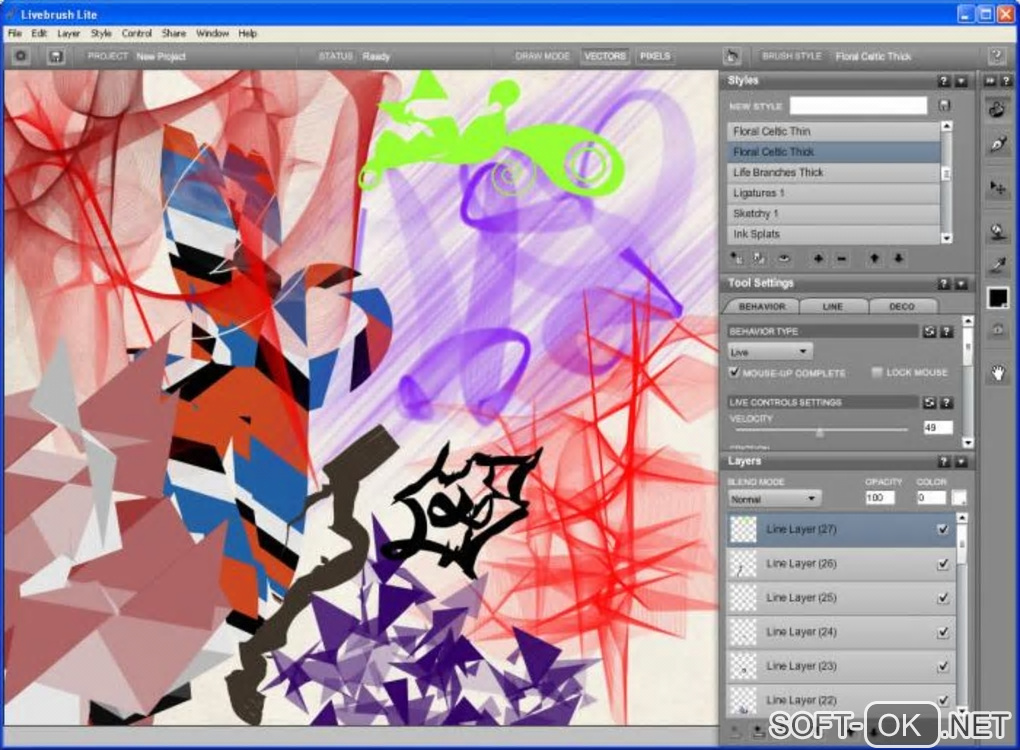The image size is (1020, 750).
Task: Select Floral Celtic Thin style
Action: (833, 131)
